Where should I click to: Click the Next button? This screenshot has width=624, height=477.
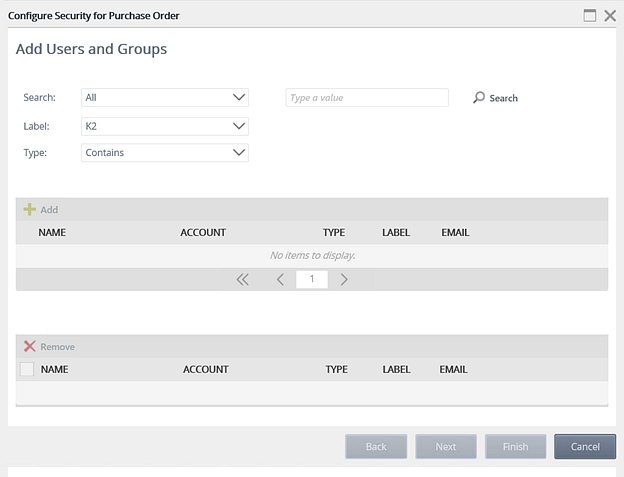pyautogui.click(x=446, y=446)
